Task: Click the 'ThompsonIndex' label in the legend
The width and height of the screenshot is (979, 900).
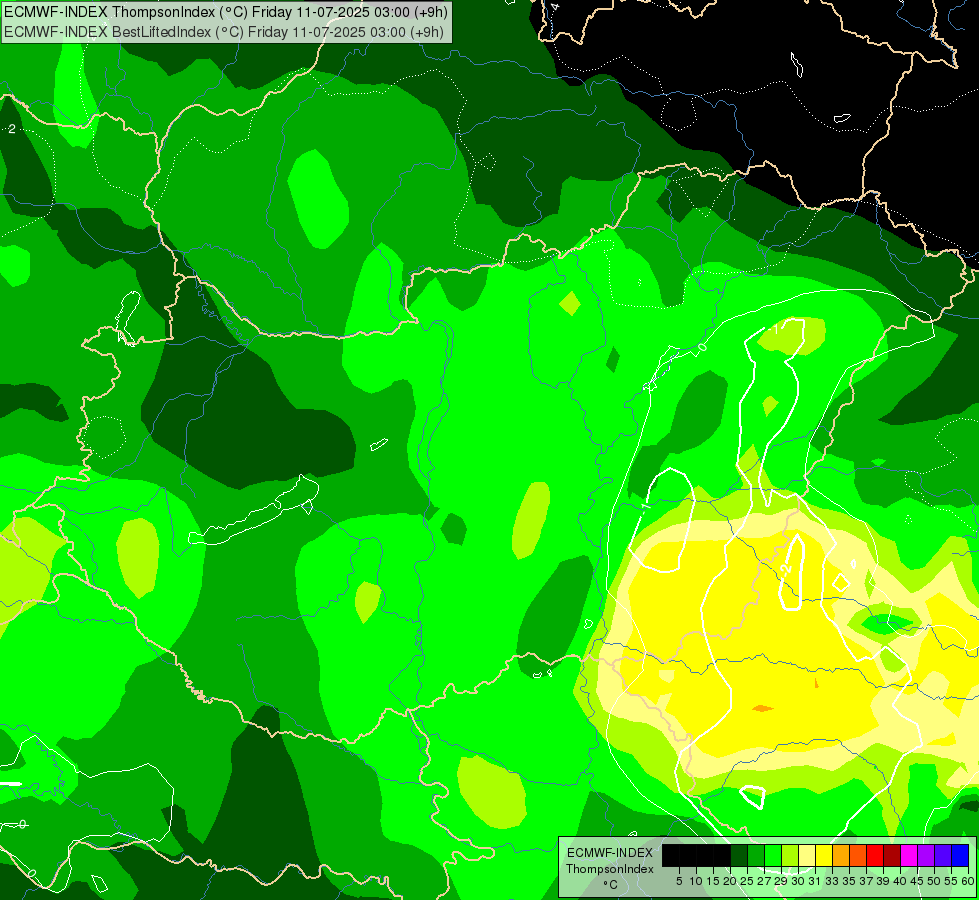Action: 610,869
